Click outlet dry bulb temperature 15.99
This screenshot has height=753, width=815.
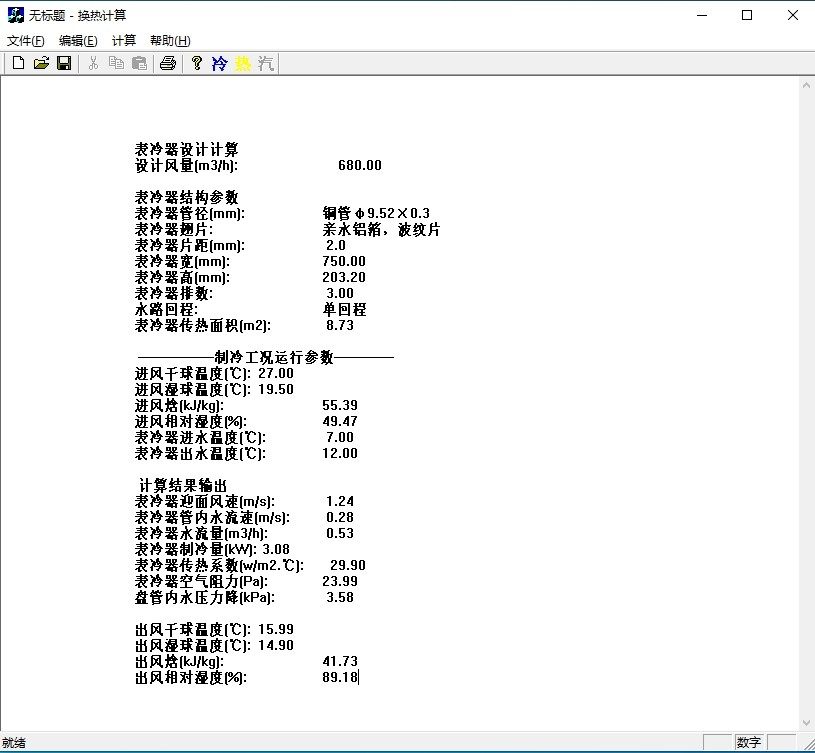pos(276,629)
